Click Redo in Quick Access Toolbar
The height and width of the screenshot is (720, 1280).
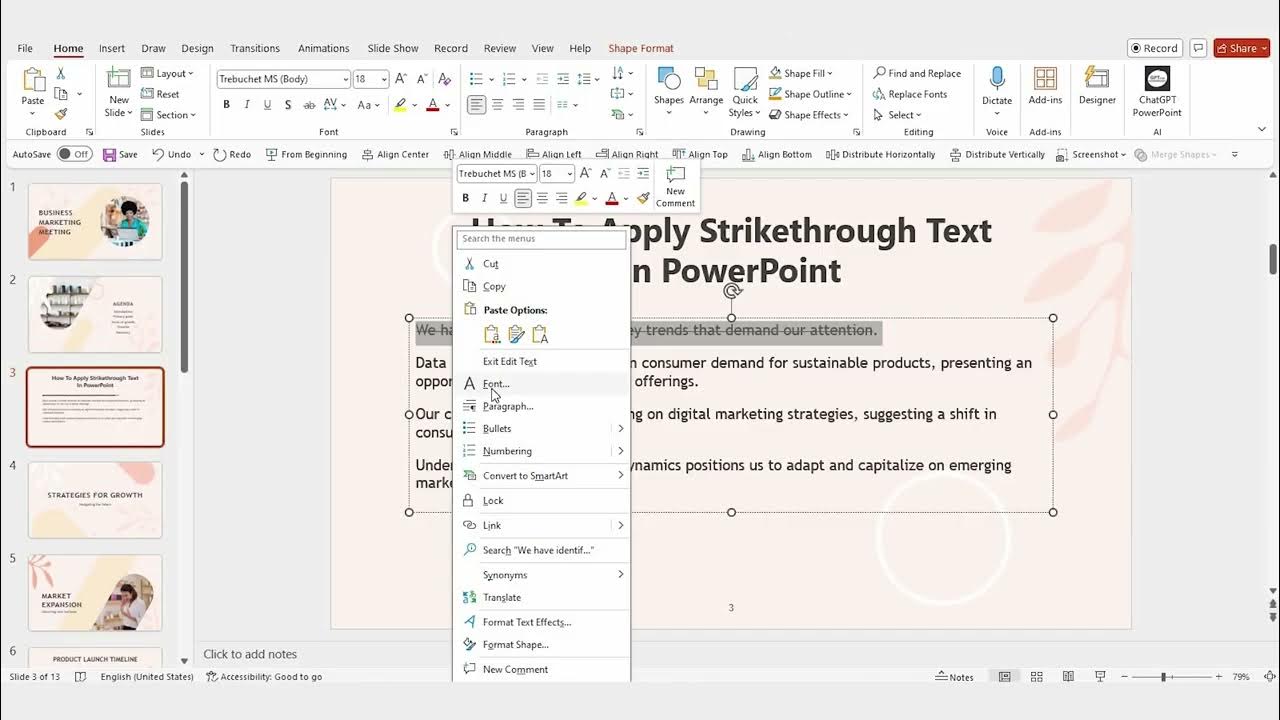click(x=232, y=155)
